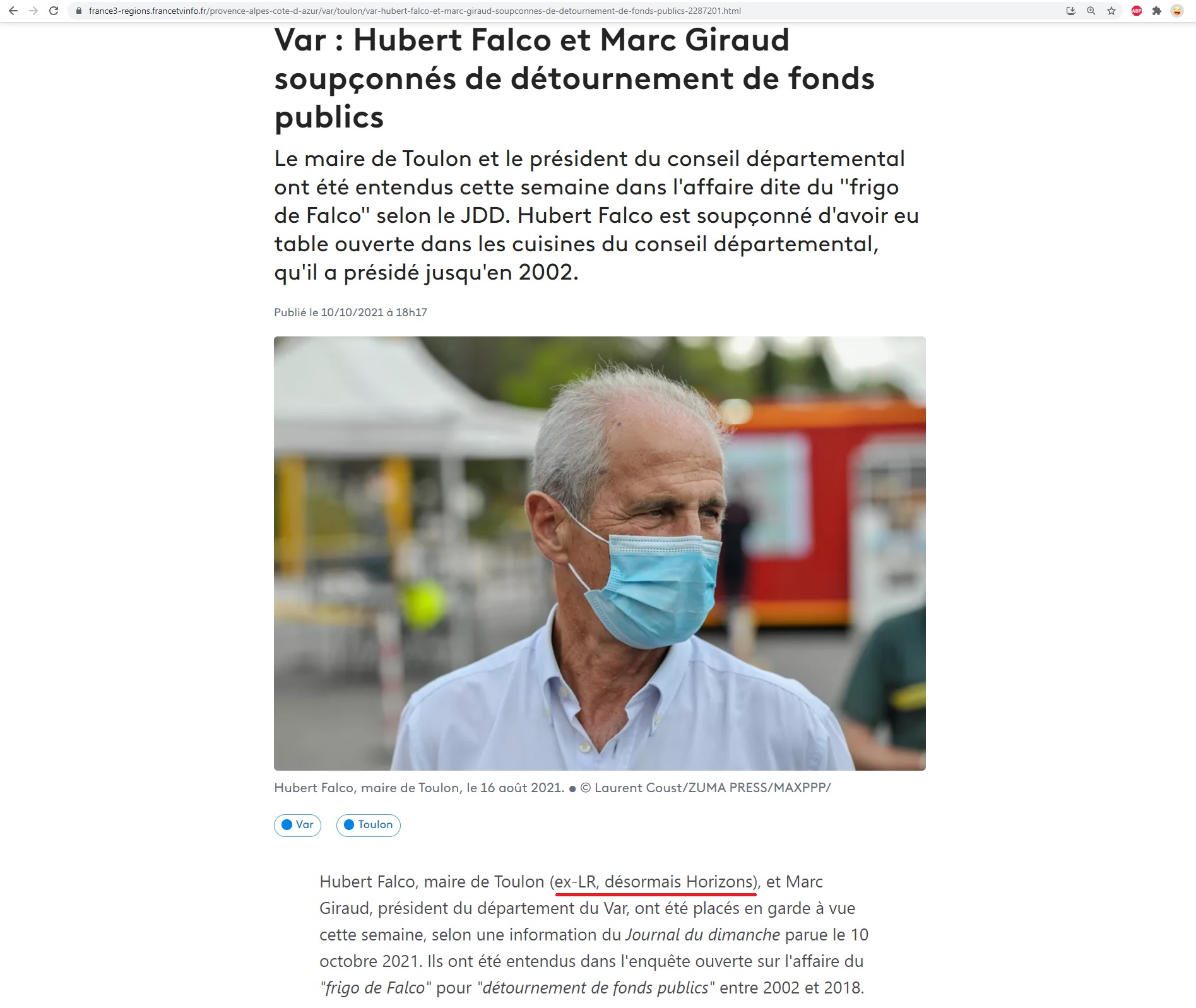Viewport: 1196px width, 1008px height.
Task: Open the AdBlock Plus extension icon
Action: [1137, 11]
